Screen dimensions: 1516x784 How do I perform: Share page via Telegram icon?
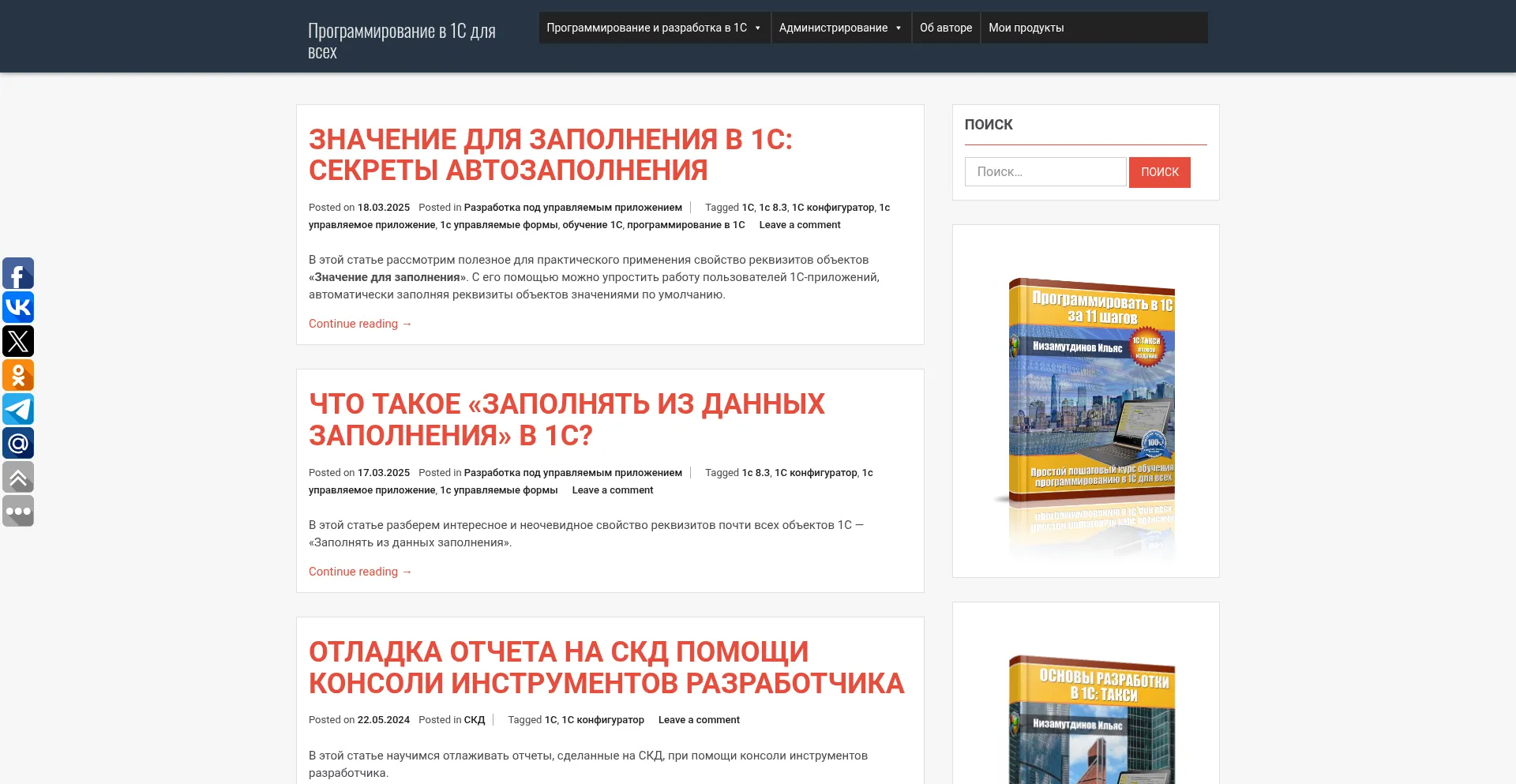click(x=18, y=409)
